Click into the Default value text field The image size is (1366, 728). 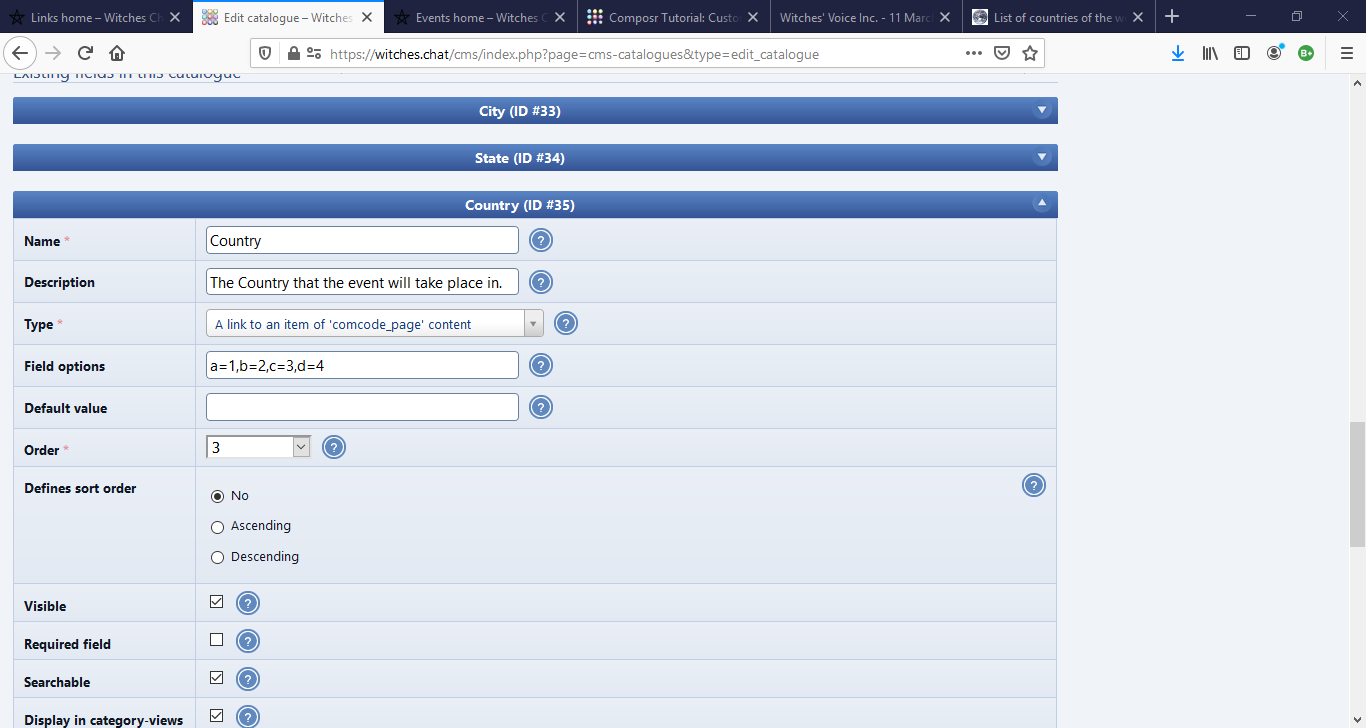click(362, 408)
